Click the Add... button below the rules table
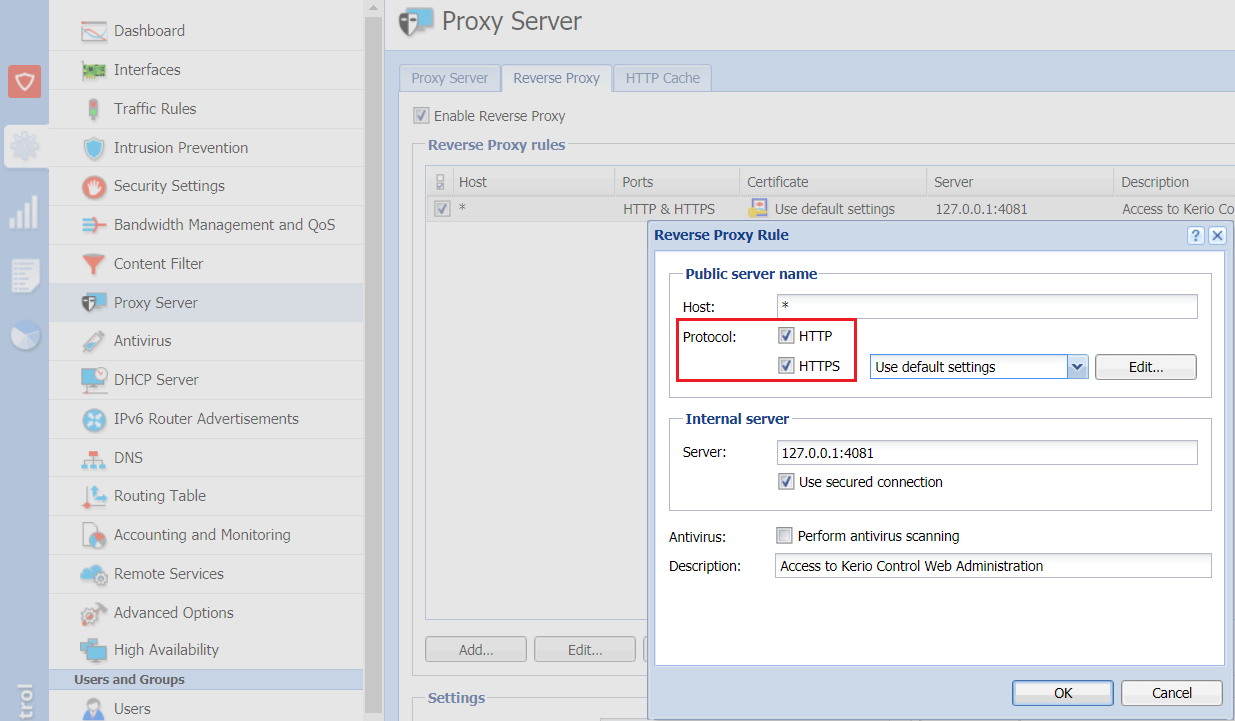1235x721 pixels. click(476, 649)
